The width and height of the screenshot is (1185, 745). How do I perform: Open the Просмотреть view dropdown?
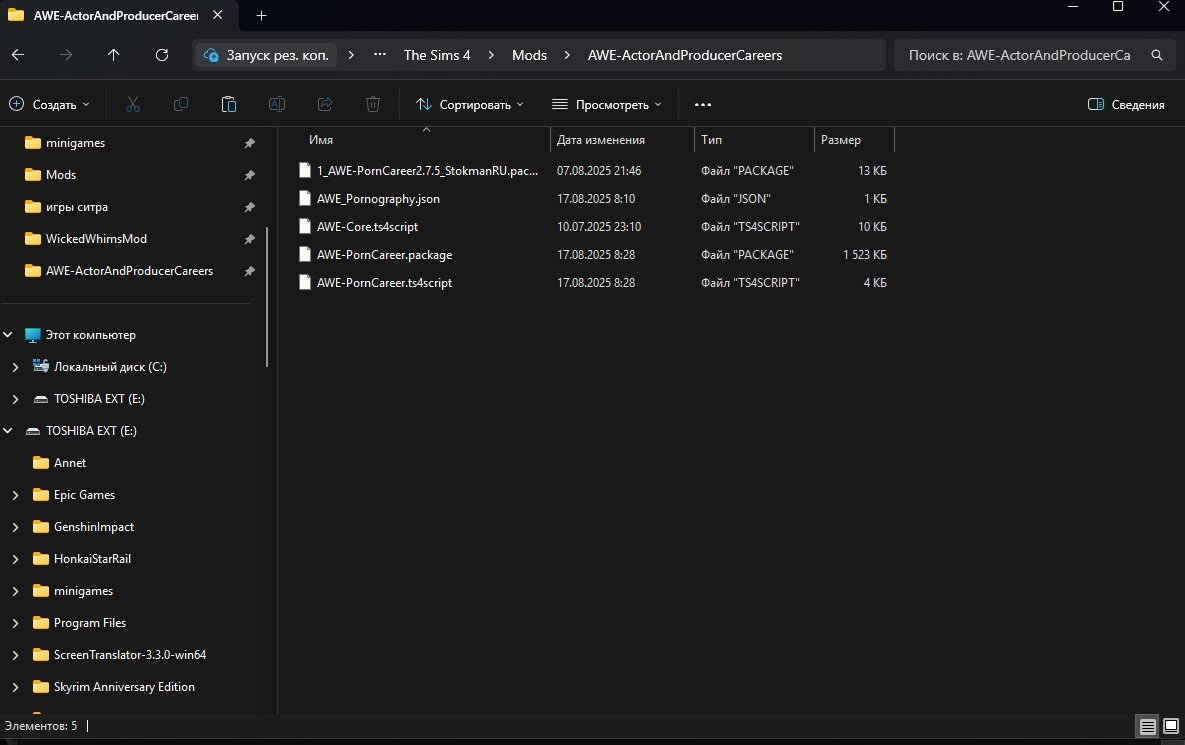(606, 104)
